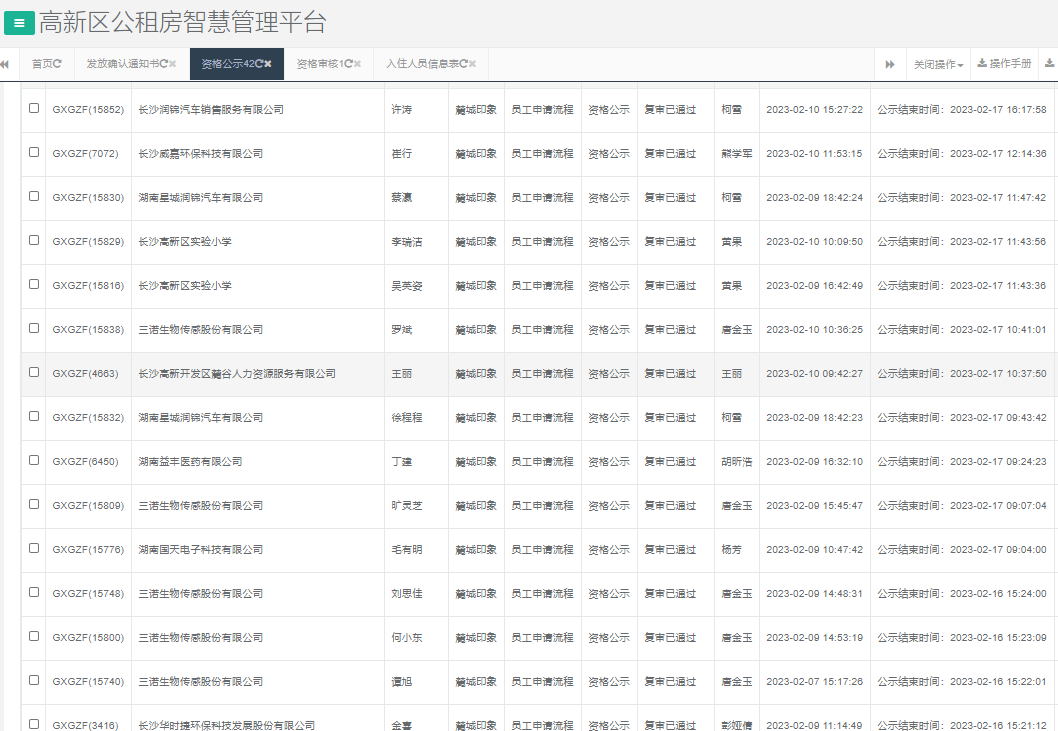Image resolution: width=1058 pixels, height=731 pixels.
Task: Refresh the 发放确认通知书 tab via reload icon
Action: (165, 63)
